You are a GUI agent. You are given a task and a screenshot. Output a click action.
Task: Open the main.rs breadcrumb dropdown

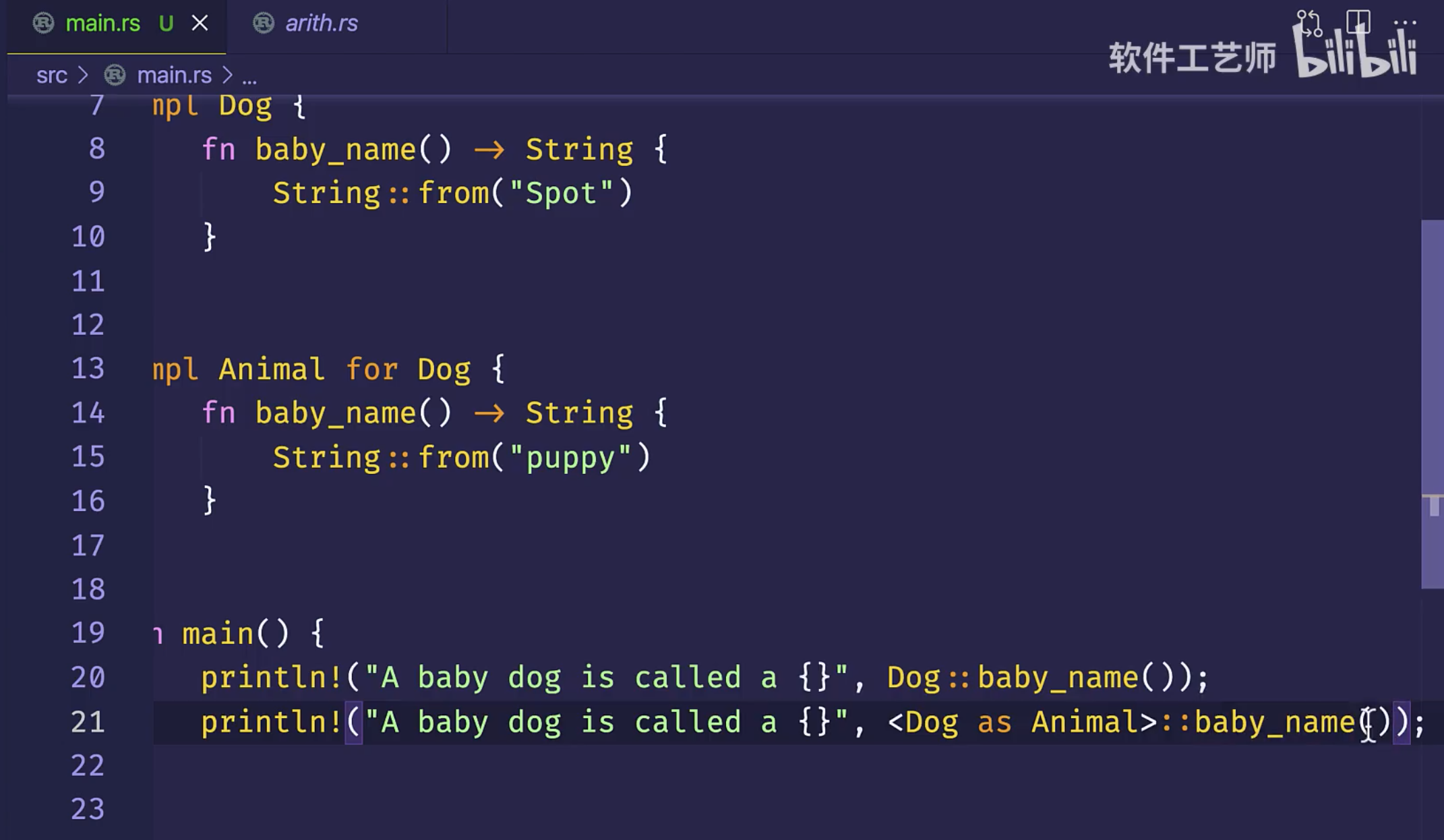(174, 75)
